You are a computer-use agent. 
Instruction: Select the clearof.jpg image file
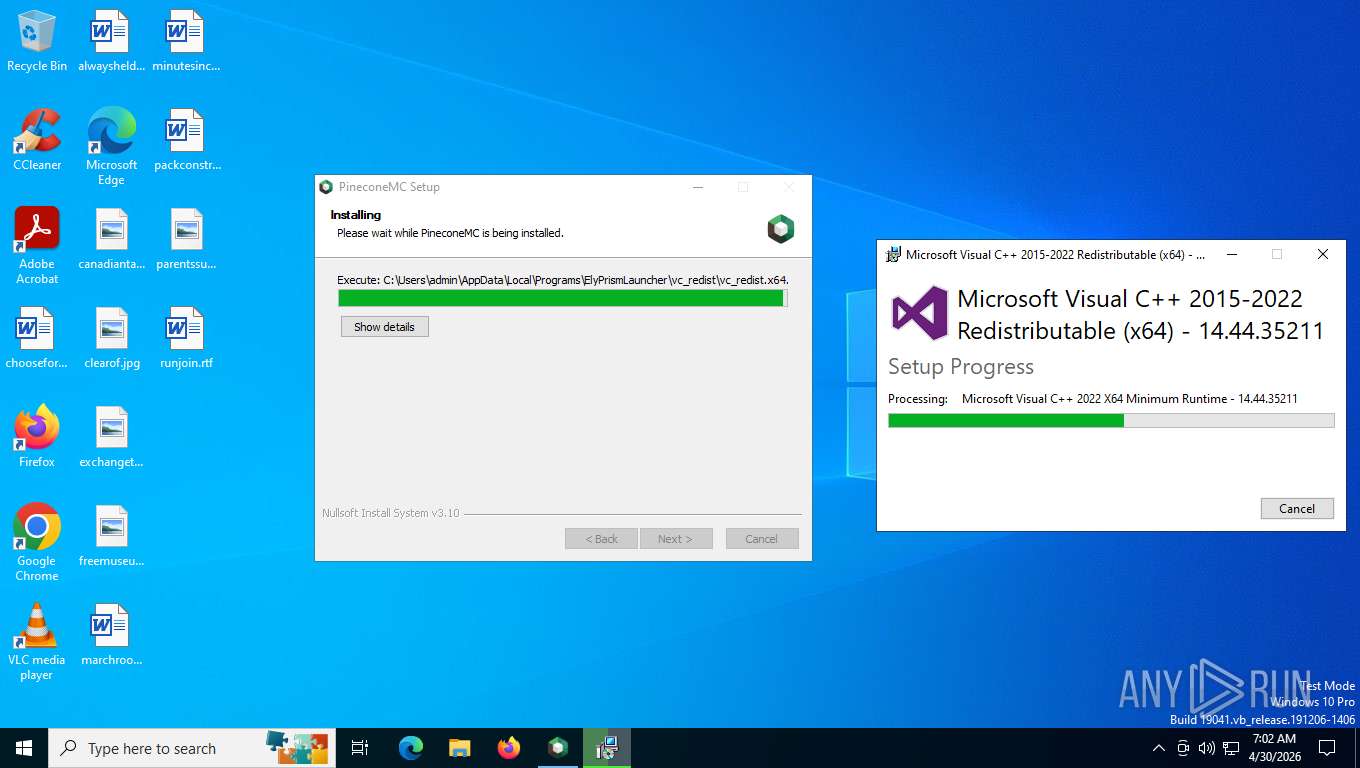point(111,338)
